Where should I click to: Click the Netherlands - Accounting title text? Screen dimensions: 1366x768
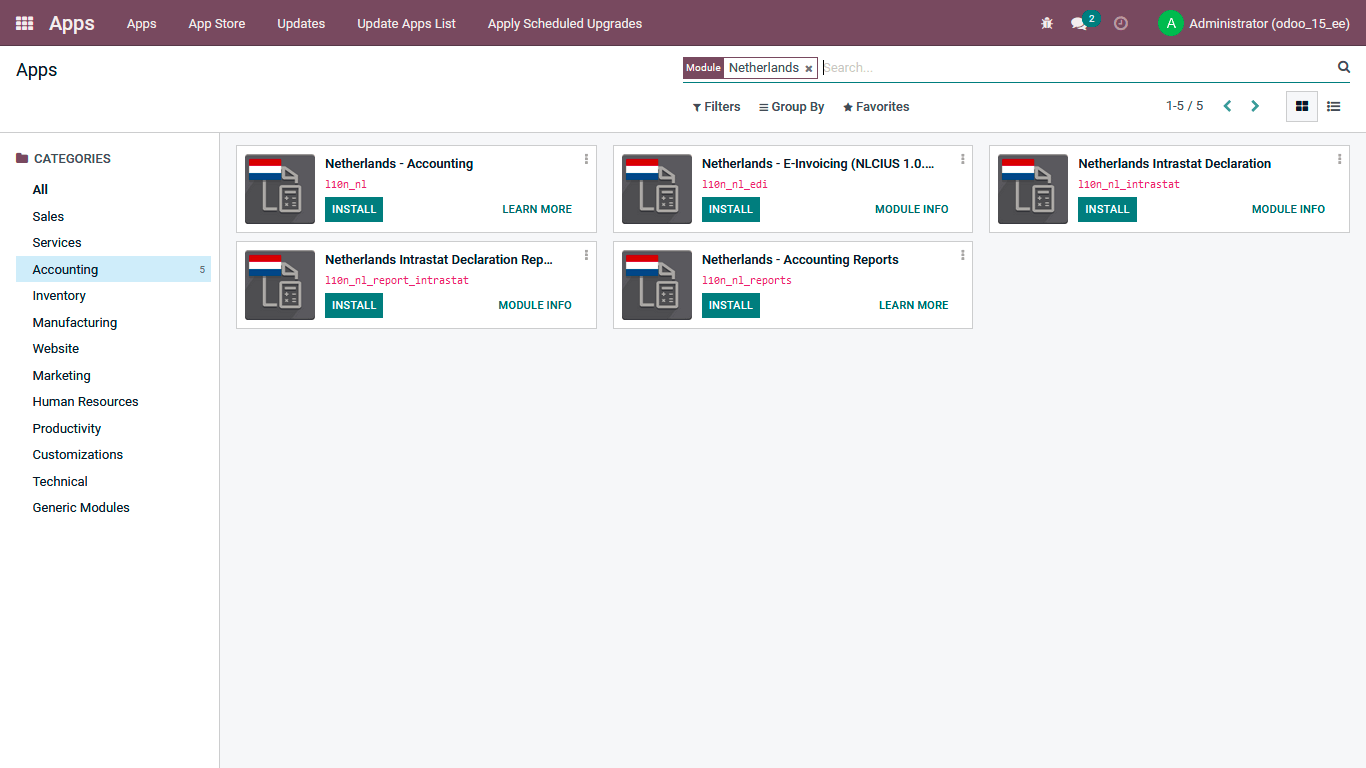399,164
